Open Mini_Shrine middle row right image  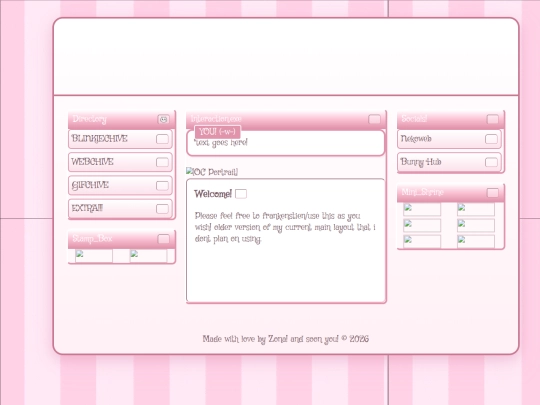click(x=476, y=225)
